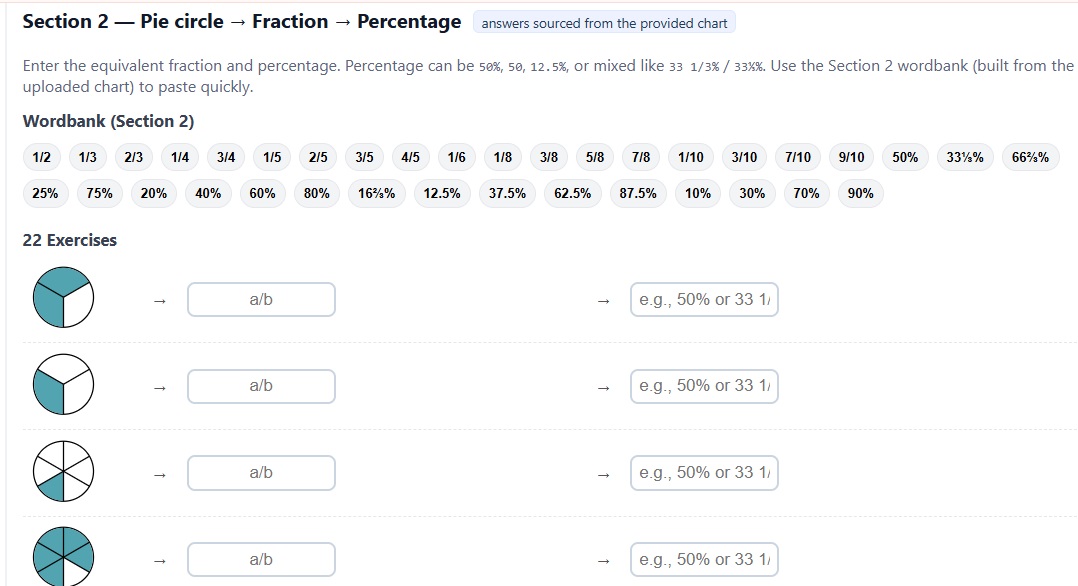This screenshot has height=586, width=1078.
Task: Click the two-thirds shaded pie circle
Action: tap(63, 298)
